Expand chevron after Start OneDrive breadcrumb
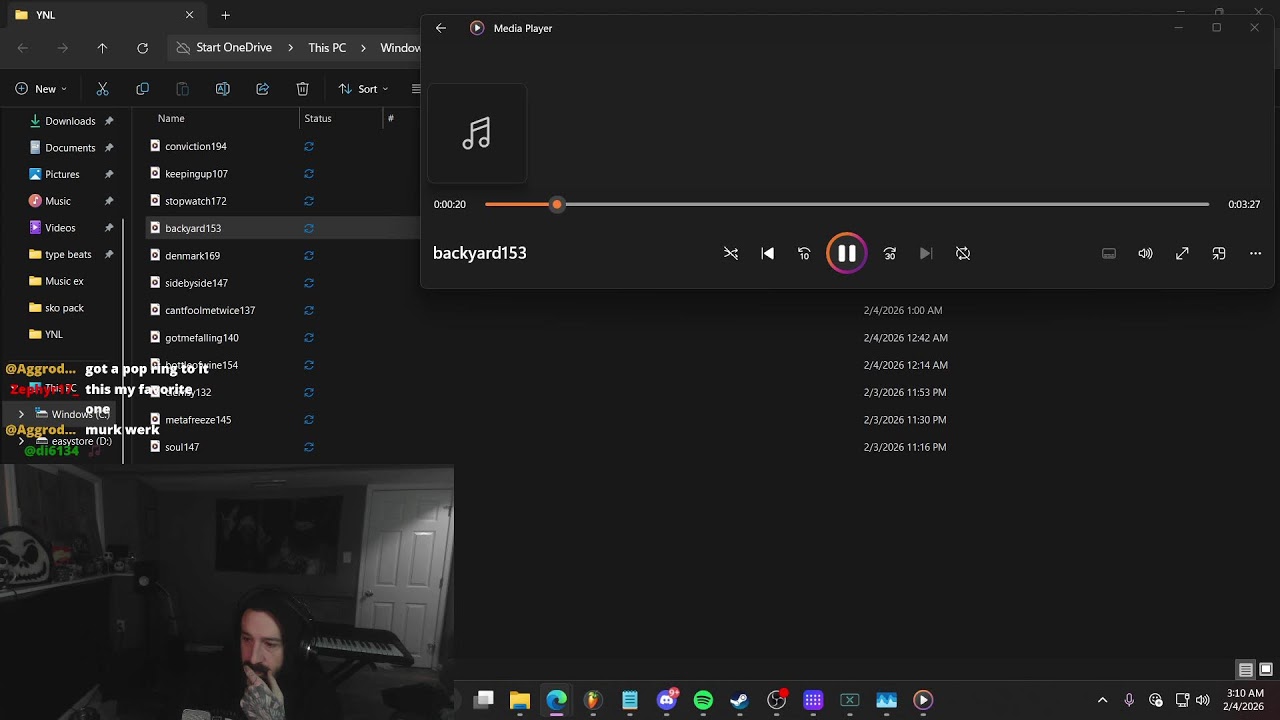 tap(290, 48)
